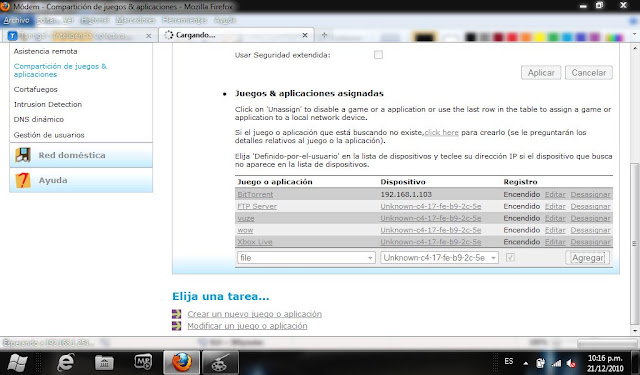Image resolution: width=640 pixels, height=375 pixels.
Task: Click icon beside Crear un nuevo juego
Action: point(176,314)
